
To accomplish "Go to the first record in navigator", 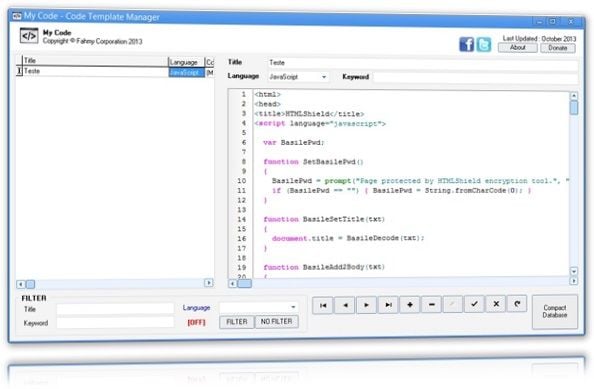I will tap(323, 305).
